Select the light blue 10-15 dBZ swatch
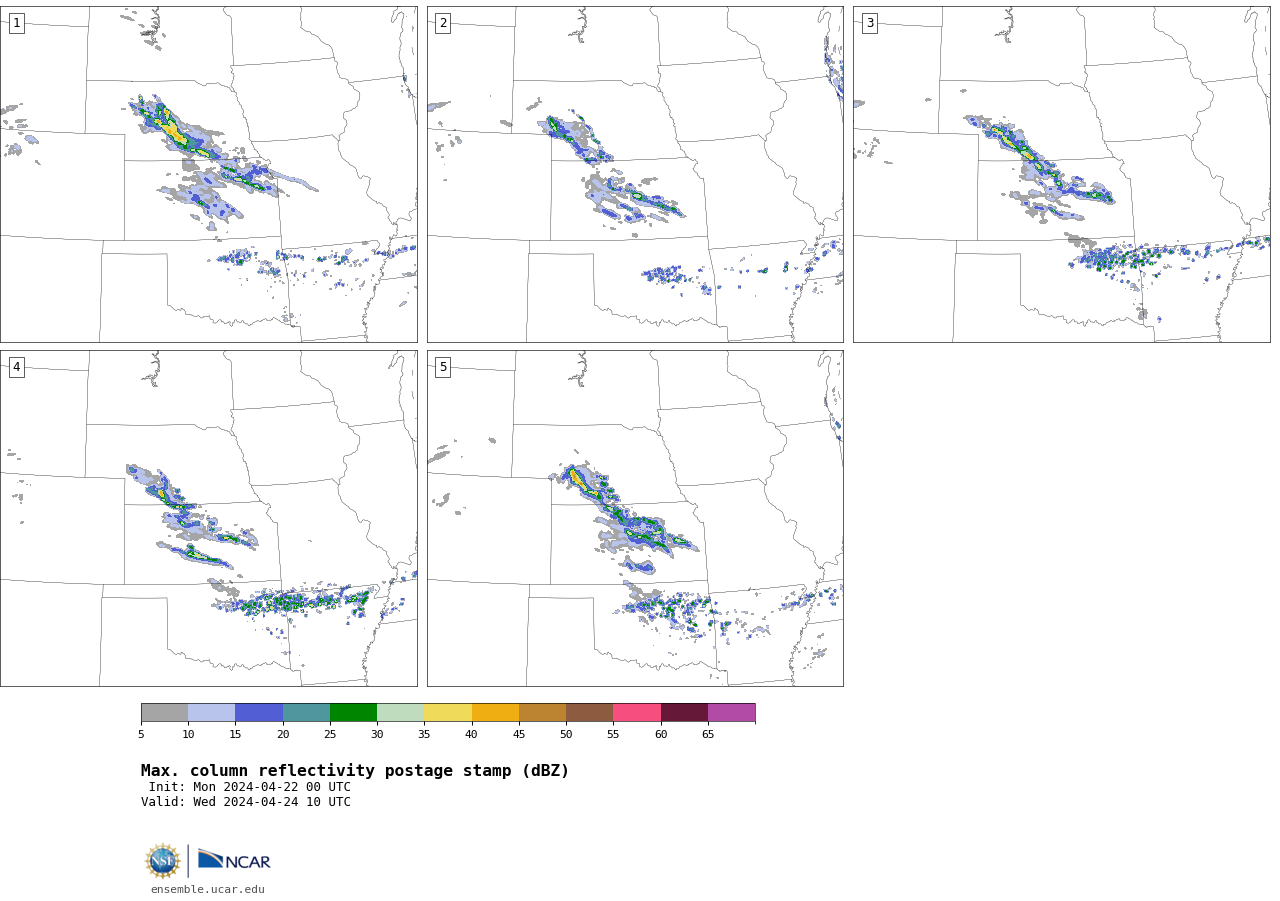Screen dimensions: 1280x901 pyautogui.click(x=211, y=712)
